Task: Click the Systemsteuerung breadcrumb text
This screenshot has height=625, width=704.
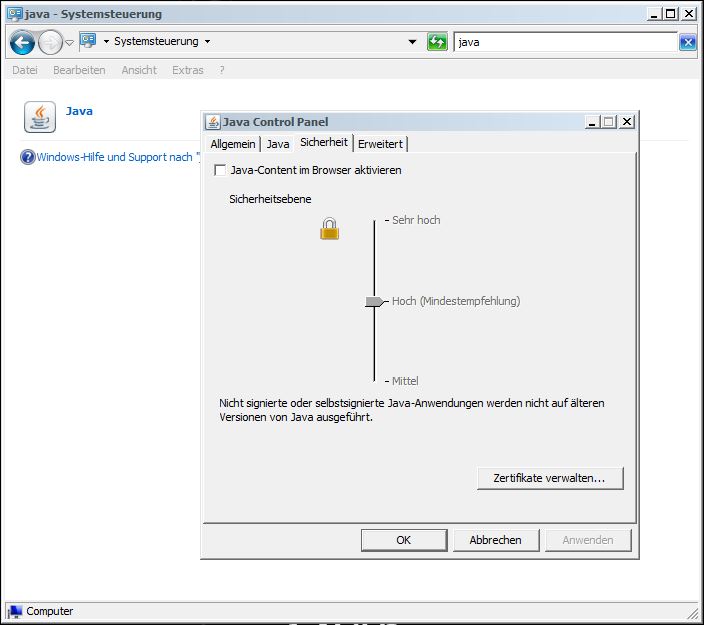Action: (156, 41)
